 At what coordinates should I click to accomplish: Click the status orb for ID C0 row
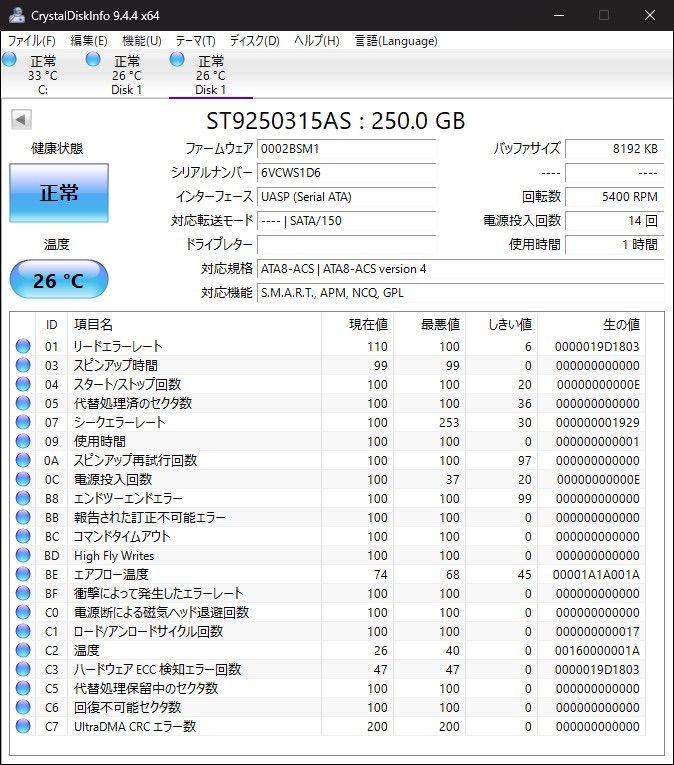click(x=23, y=612)
